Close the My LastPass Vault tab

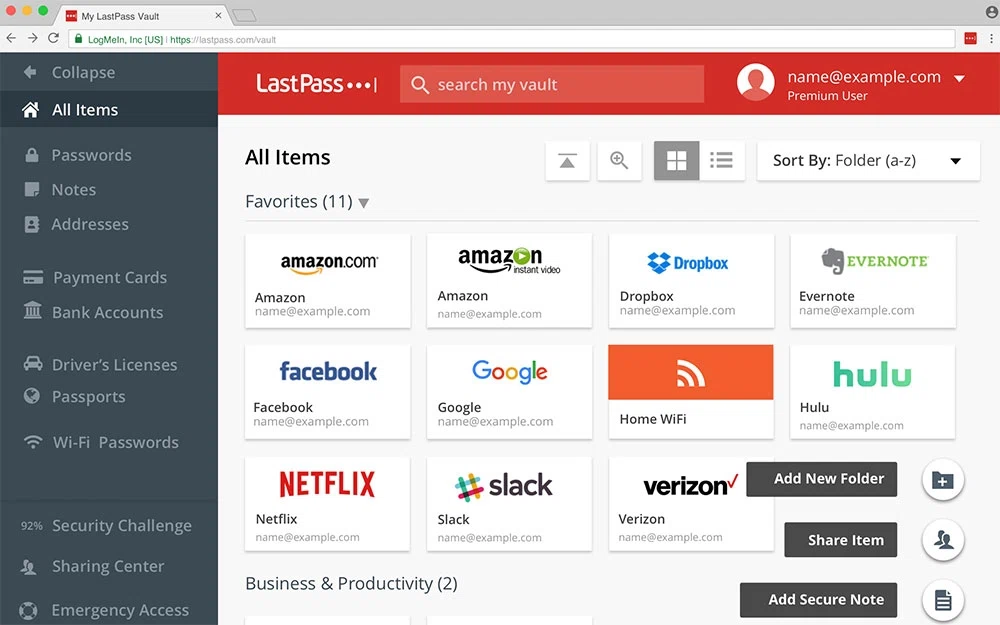pyautogui.click(x=218, y=15)
